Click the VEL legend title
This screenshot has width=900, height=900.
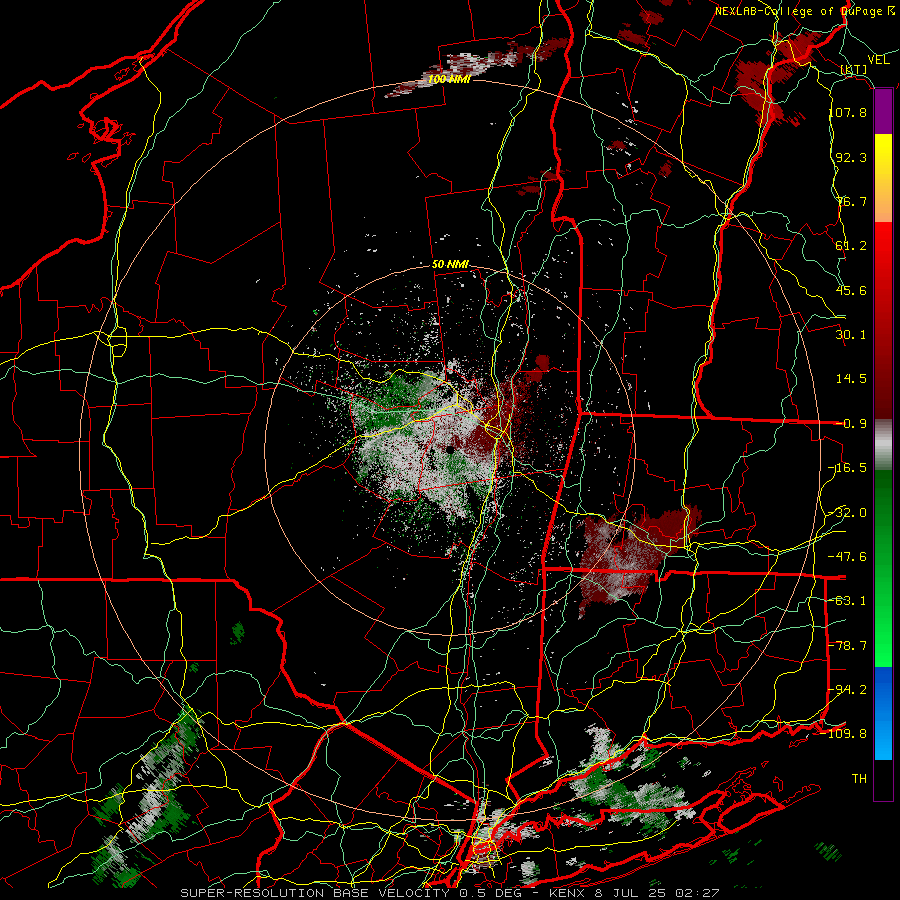tap(878, 59)
